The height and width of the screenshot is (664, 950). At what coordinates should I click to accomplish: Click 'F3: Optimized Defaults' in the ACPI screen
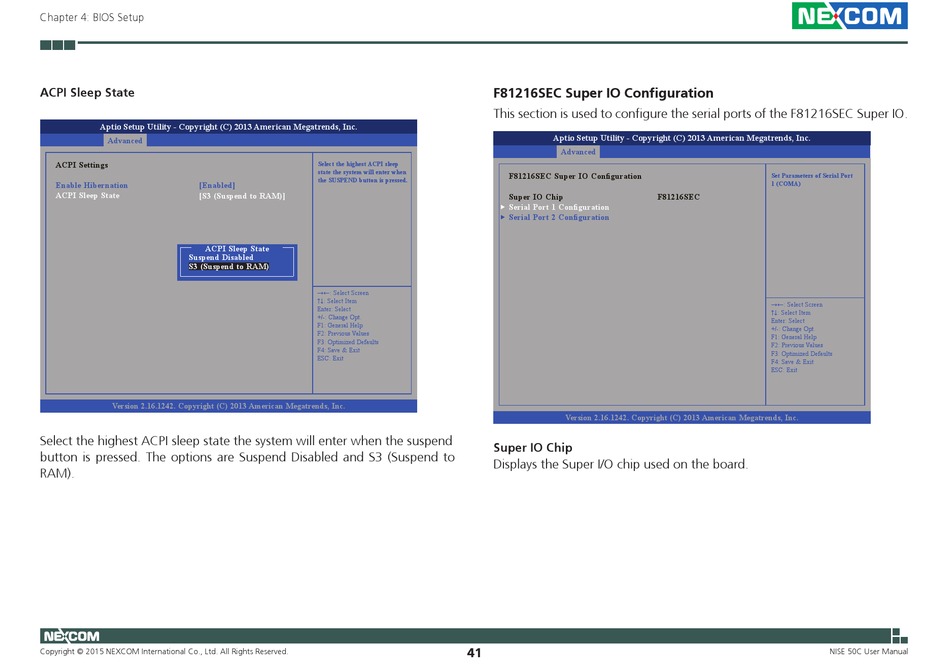348,342
